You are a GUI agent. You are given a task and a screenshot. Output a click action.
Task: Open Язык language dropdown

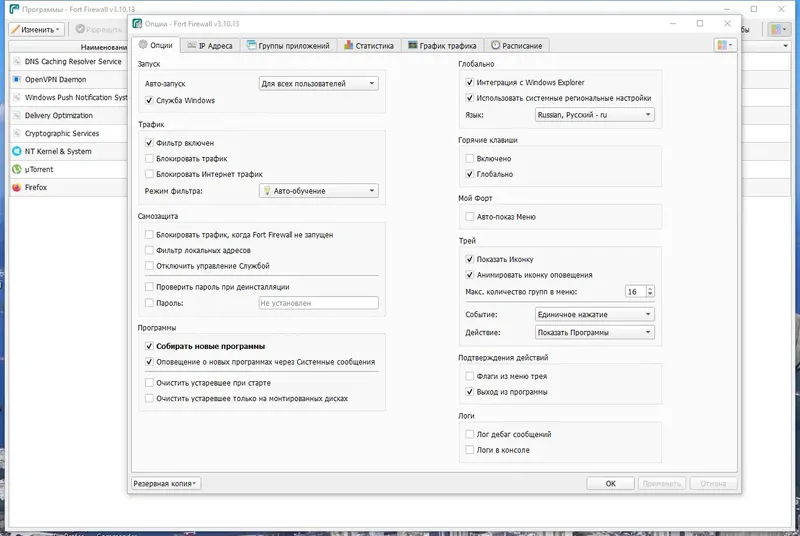594,115
